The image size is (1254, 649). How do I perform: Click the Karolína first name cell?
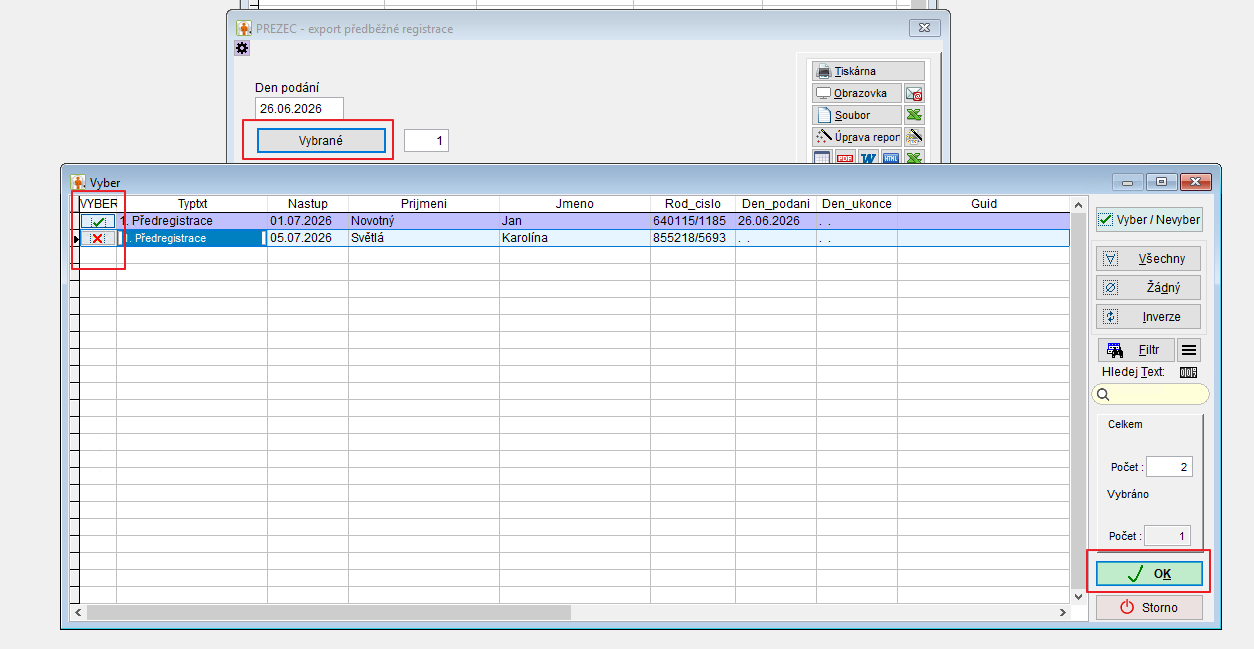575,238
